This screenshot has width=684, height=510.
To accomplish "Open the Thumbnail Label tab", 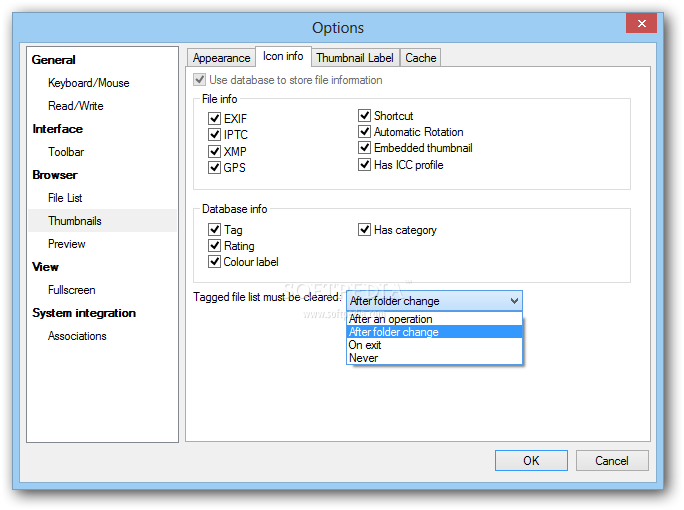I will 356,58.
